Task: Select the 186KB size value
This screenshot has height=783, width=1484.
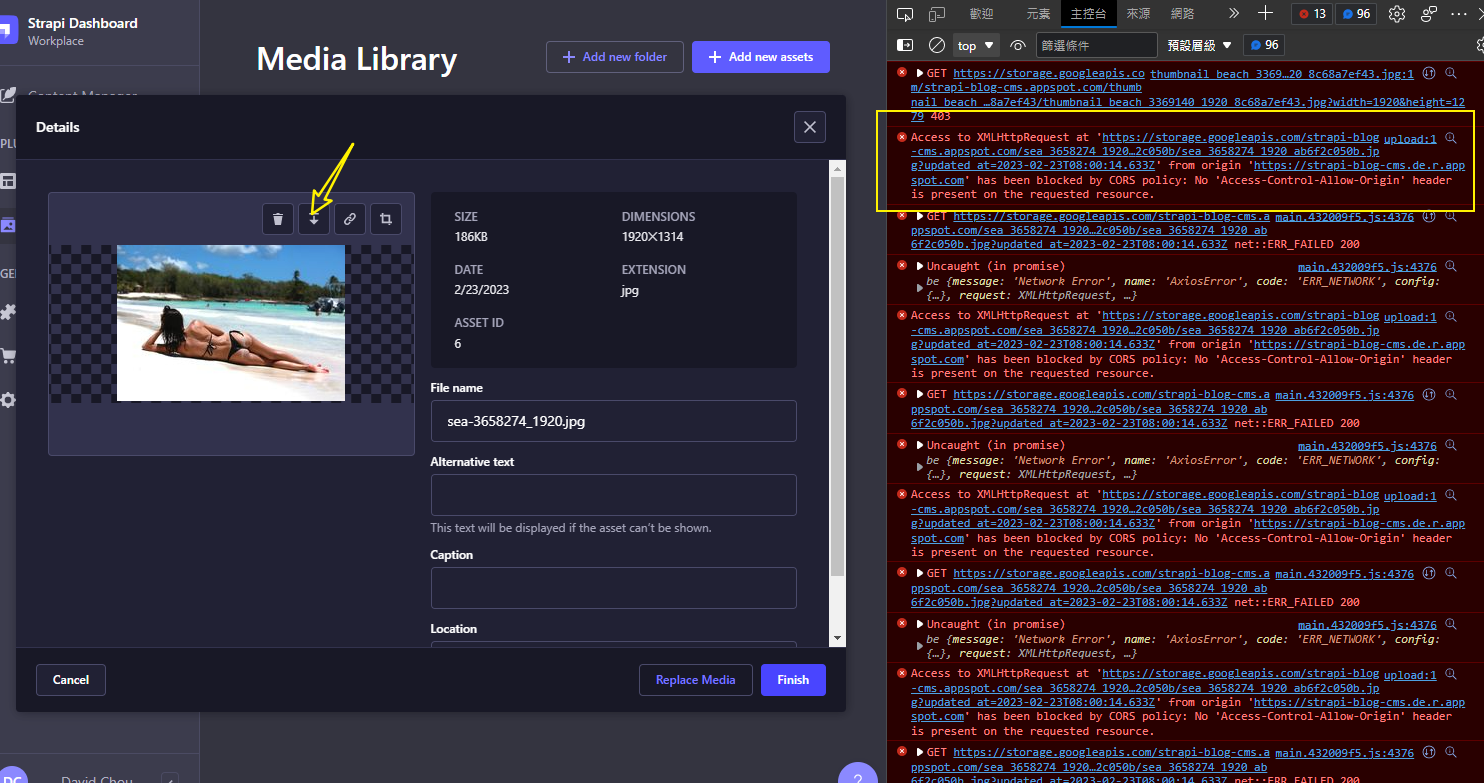Action: (471, 237)
